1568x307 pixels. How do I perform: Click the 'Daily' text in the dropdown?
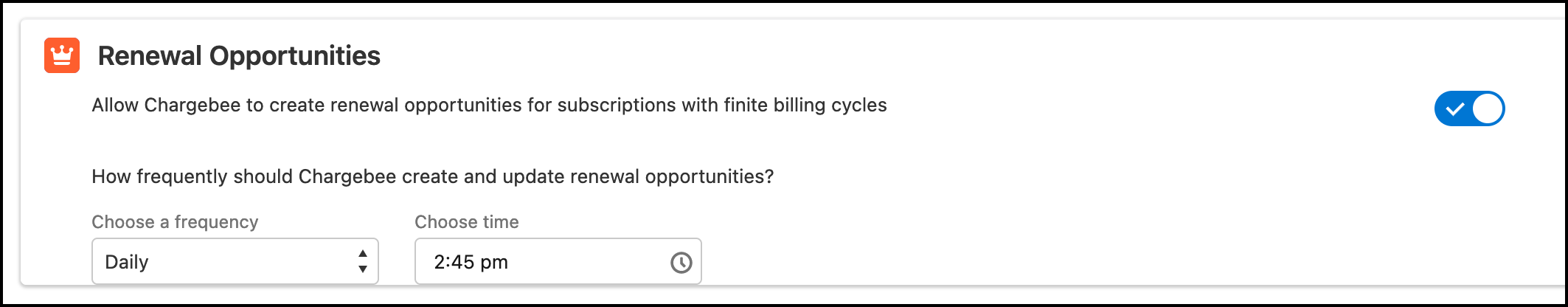127,262
